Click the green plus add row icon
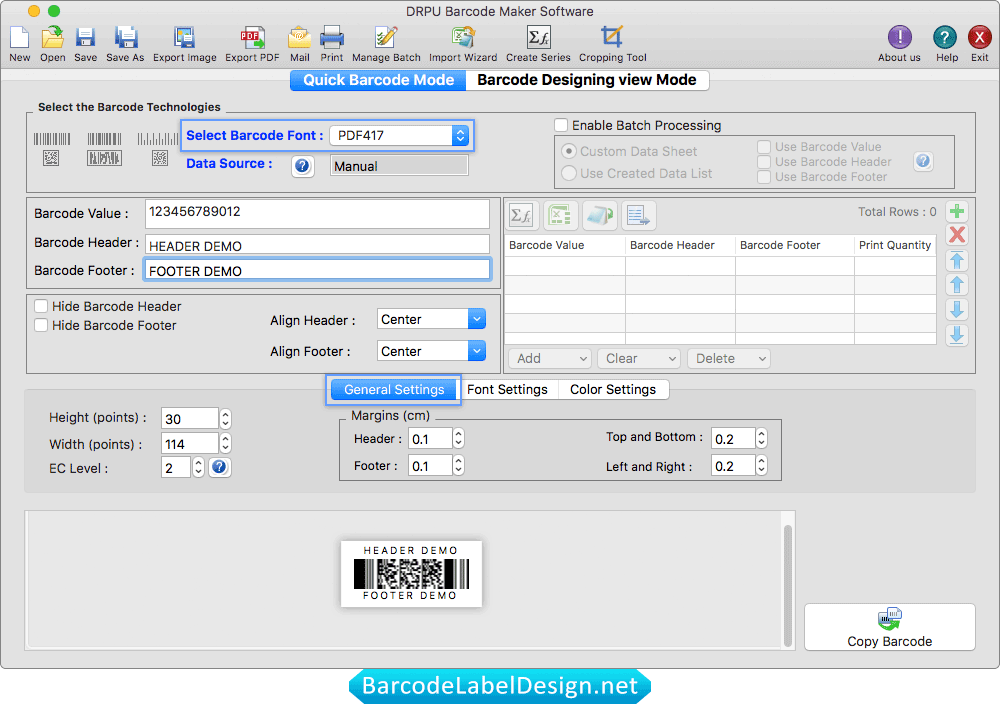The height and width of the screenshot is (704, 1000). tap(957, 211)
